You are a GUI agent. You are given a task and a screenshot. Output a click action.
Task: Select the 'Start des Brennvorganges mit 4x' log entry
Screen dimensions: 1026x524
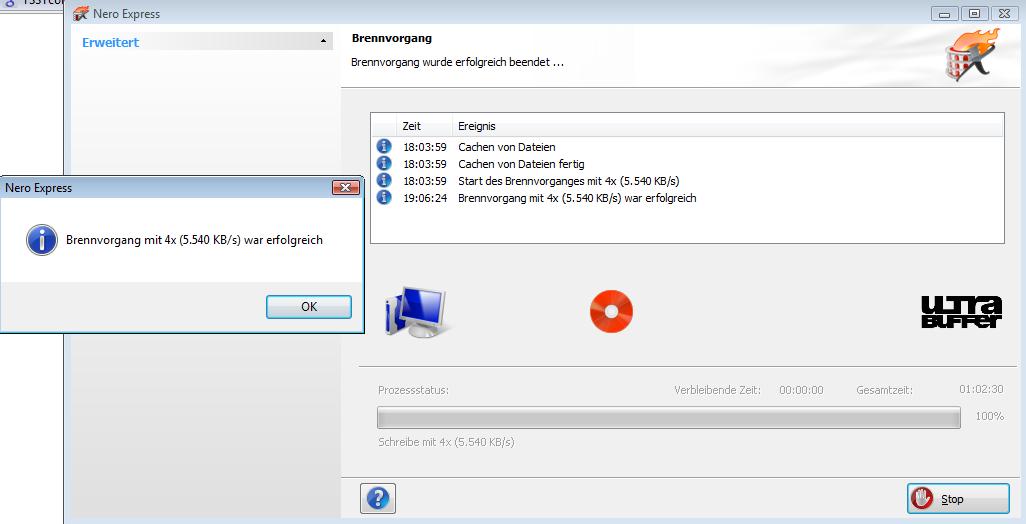click(x=687, y=181)
